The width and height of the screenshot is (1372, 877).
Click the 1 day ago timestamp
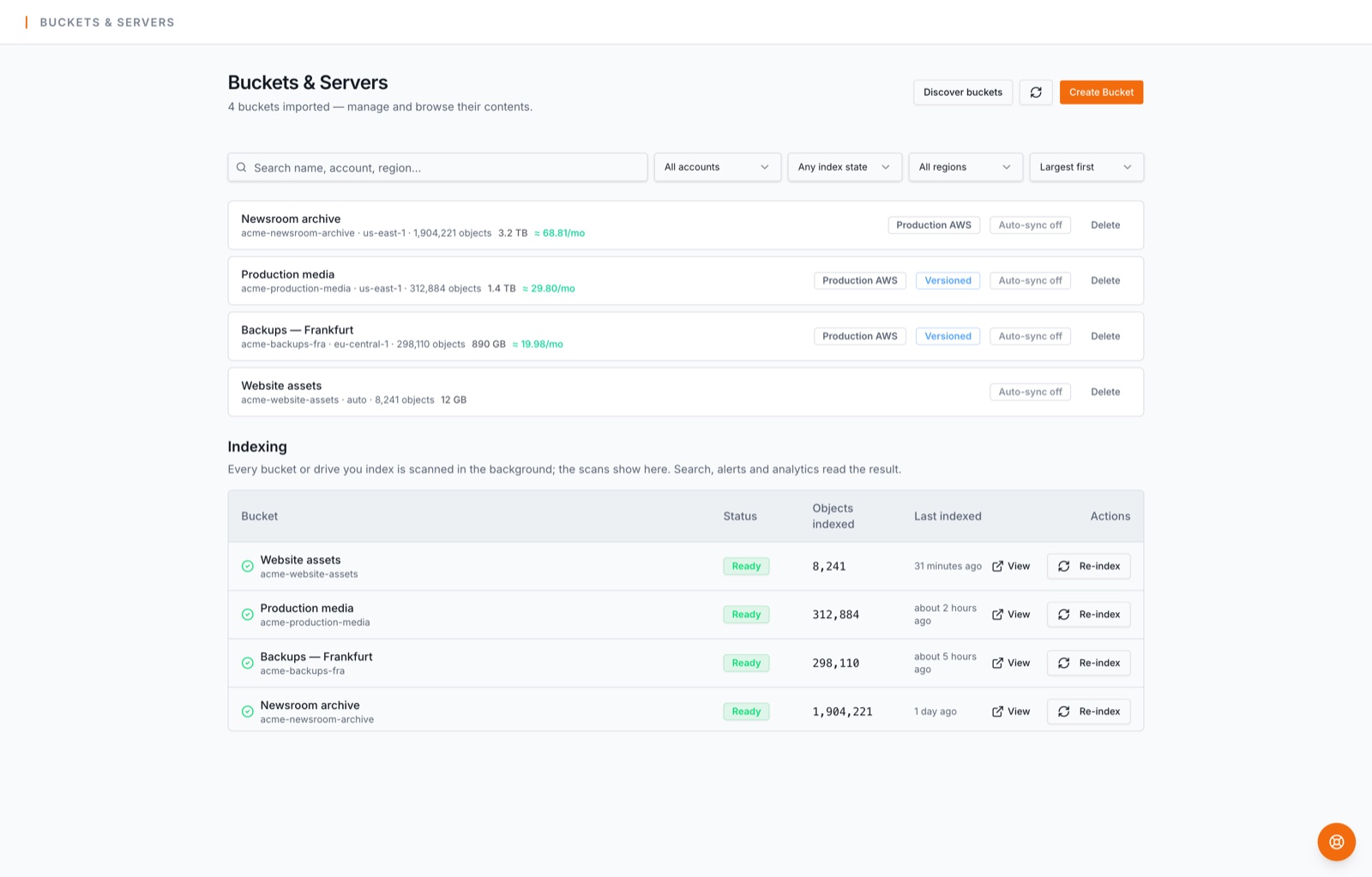[935, 712]
